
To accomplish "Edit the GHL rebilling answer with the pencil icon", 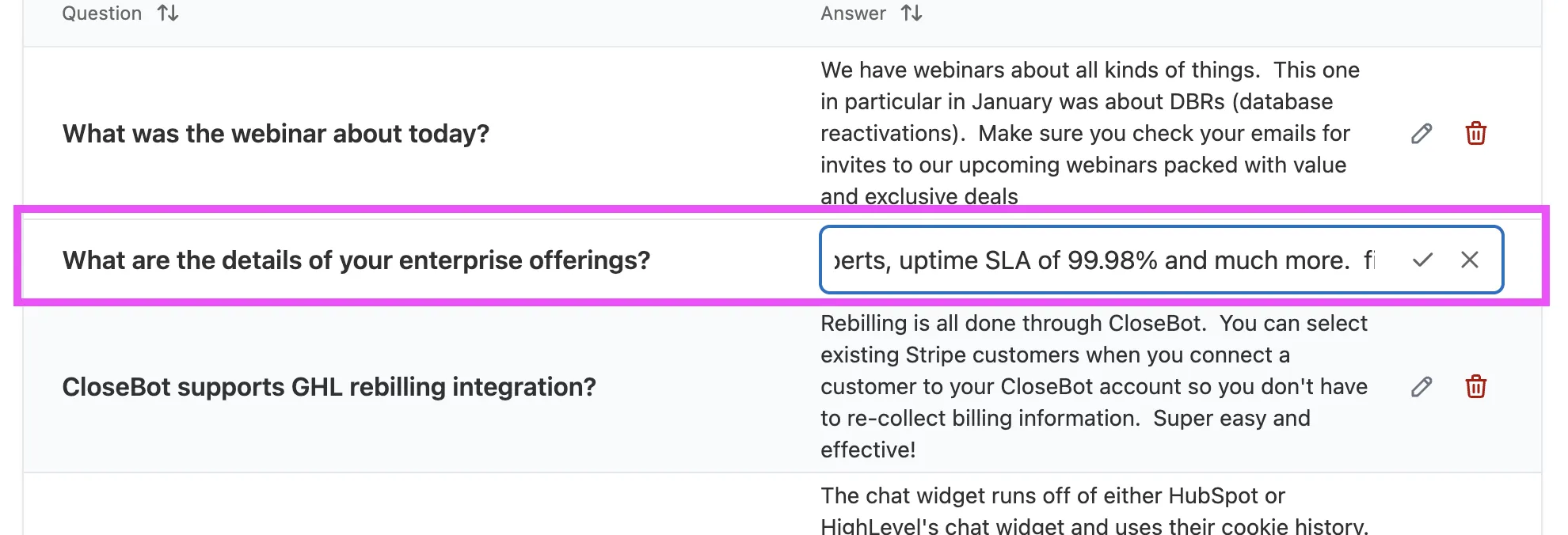I will [1421, 387].
